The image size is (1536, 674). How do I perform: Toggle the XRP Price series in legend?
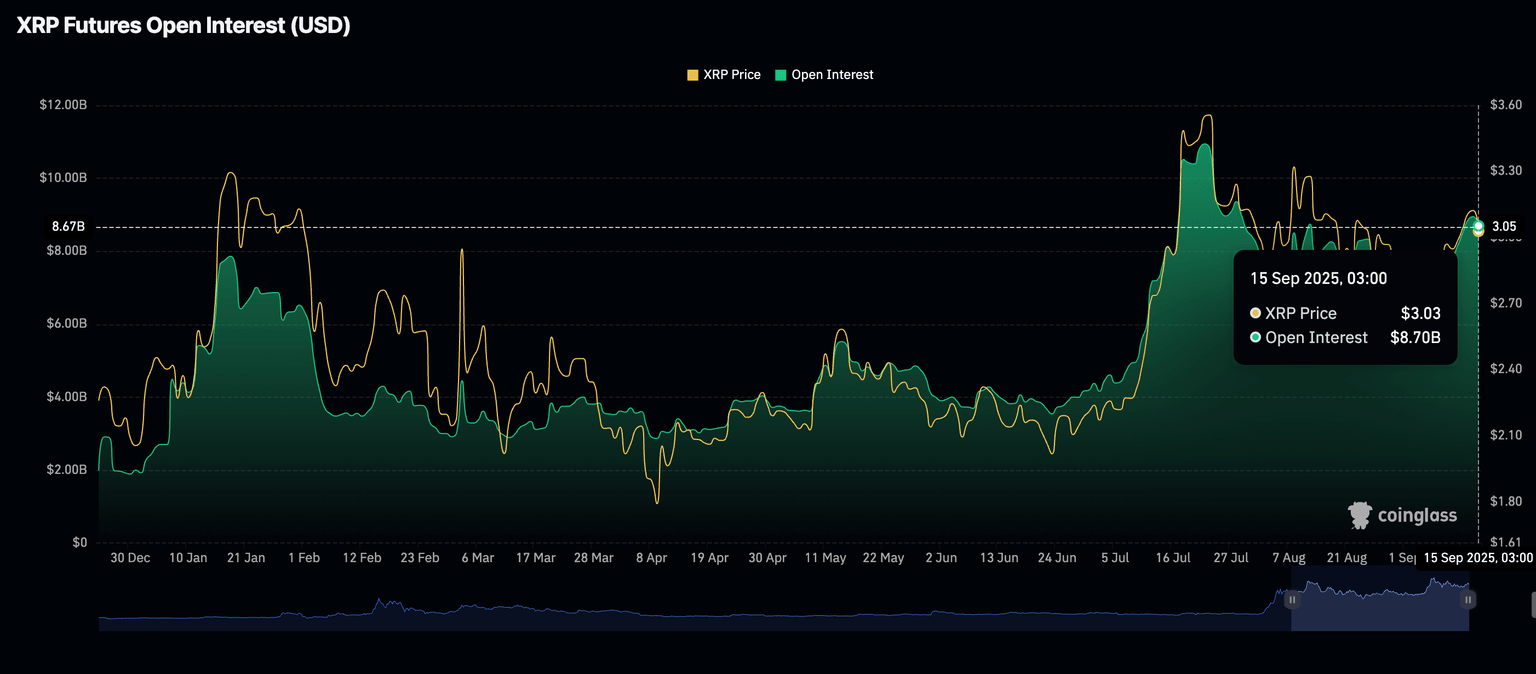pos(723,75)
